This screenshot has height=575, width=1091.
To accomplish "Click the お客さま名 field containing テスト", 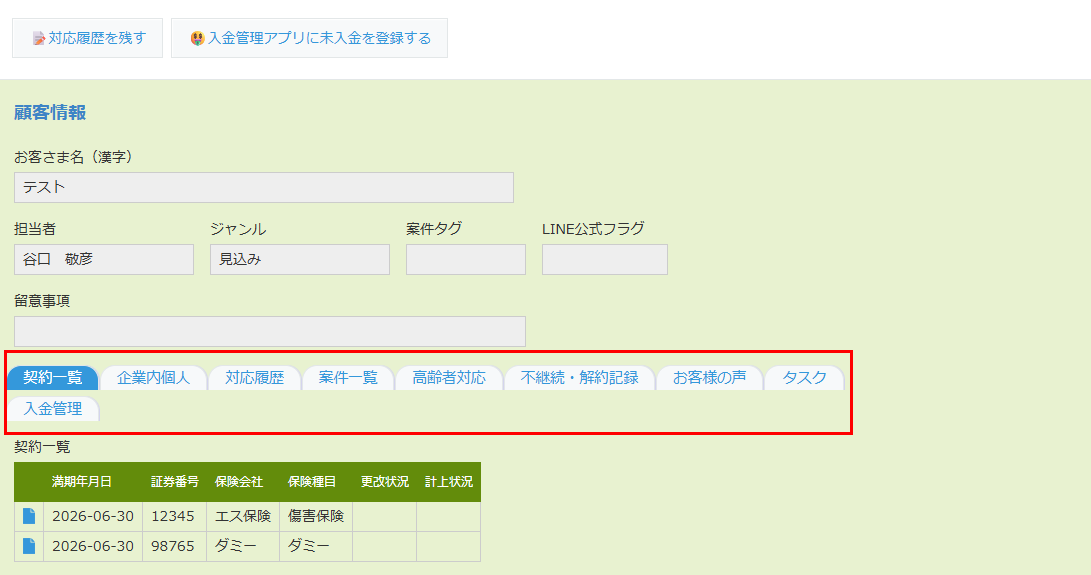I will pyautogui.click(x=264, y=187).
